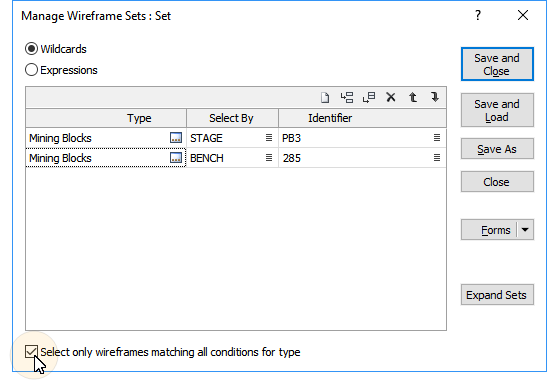Open the STAGE Select By list
548x389 pixels.
tap(268, 138)
